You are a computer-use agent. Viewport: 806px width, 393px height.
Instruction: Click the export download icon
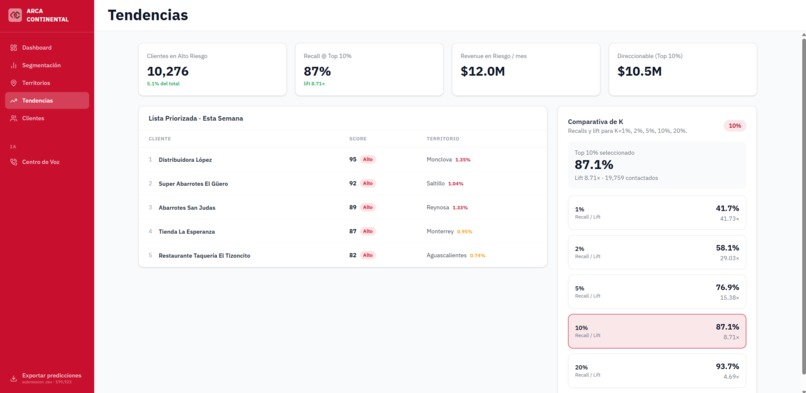click(14, 378)
